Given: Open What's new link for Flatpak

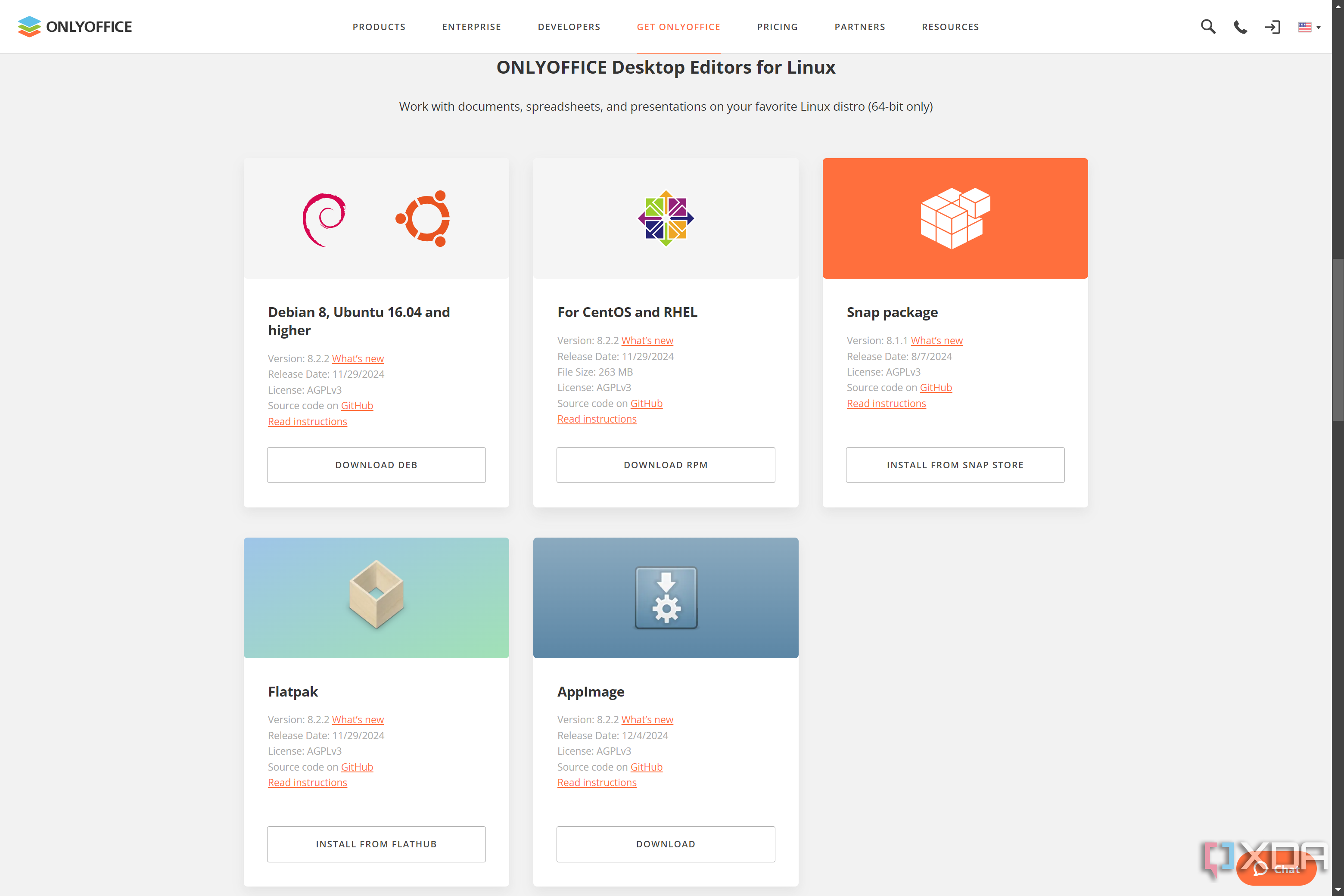Looking at the screenshot, I should (x=358, y=719).
